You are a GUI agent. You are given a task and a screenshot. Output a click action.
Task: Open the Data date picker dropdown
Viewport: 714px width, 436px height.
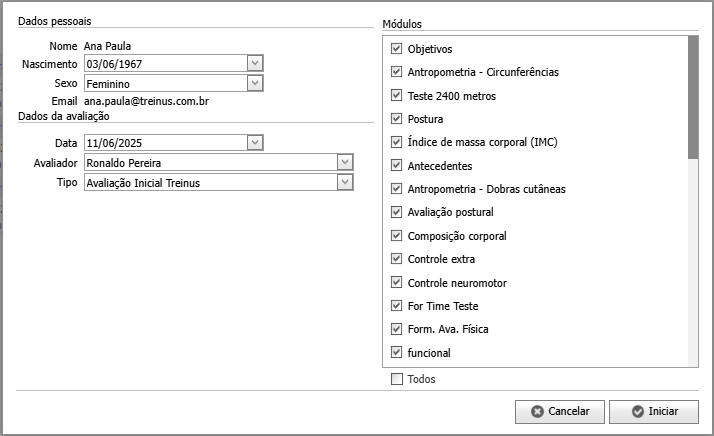coord(255,142)
